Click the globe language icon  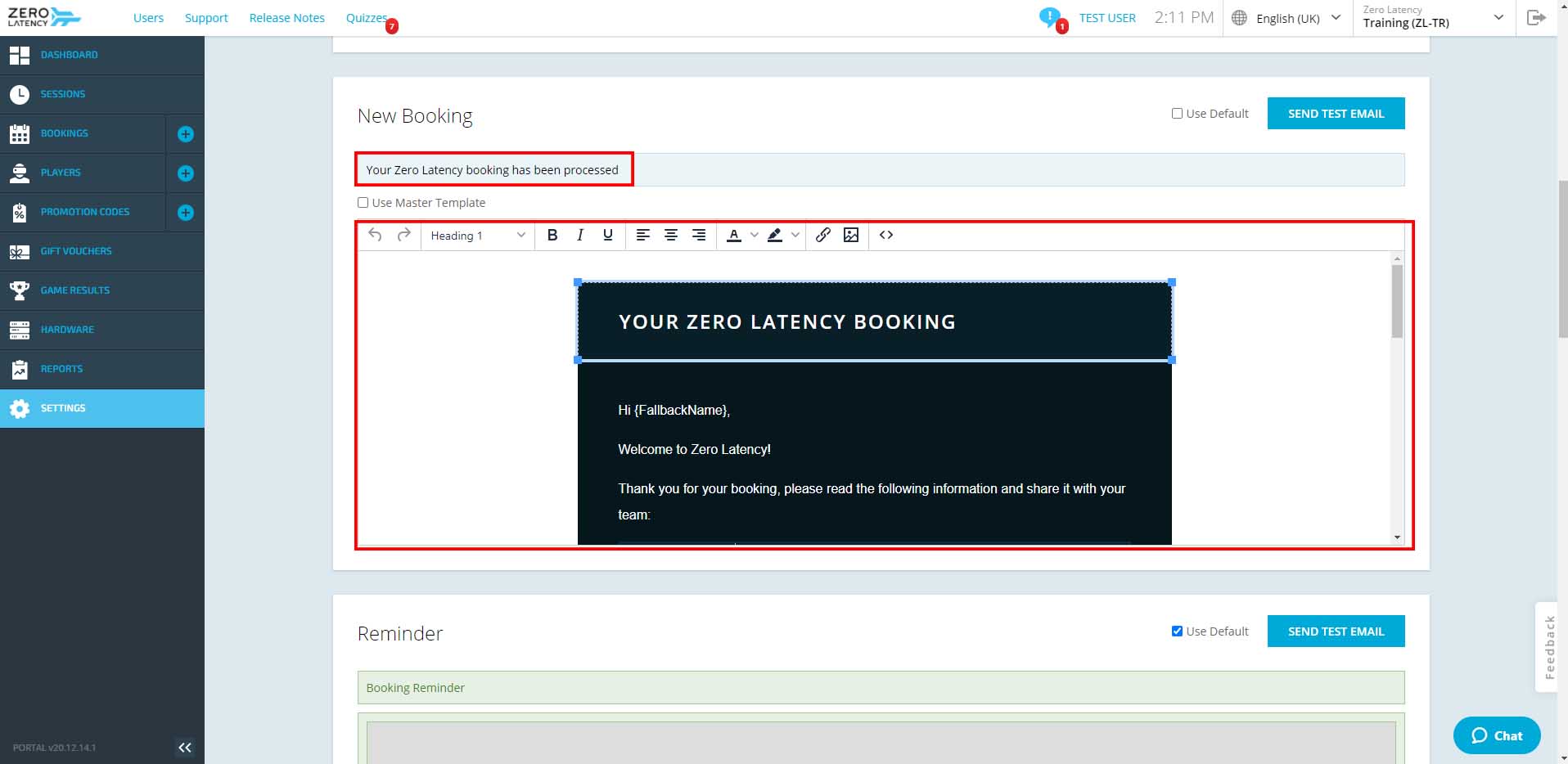[x=1240, y=18]
